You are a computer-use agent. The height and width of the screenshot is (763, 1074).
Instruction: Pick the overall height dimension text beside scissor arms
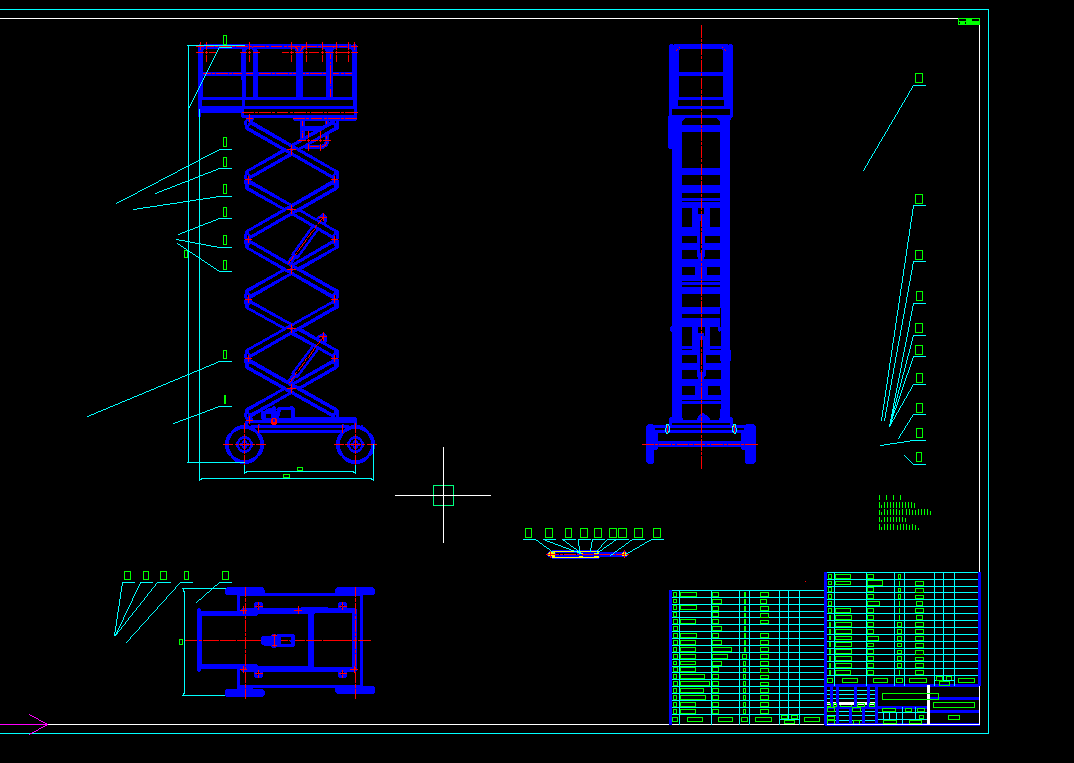(186, 254)
